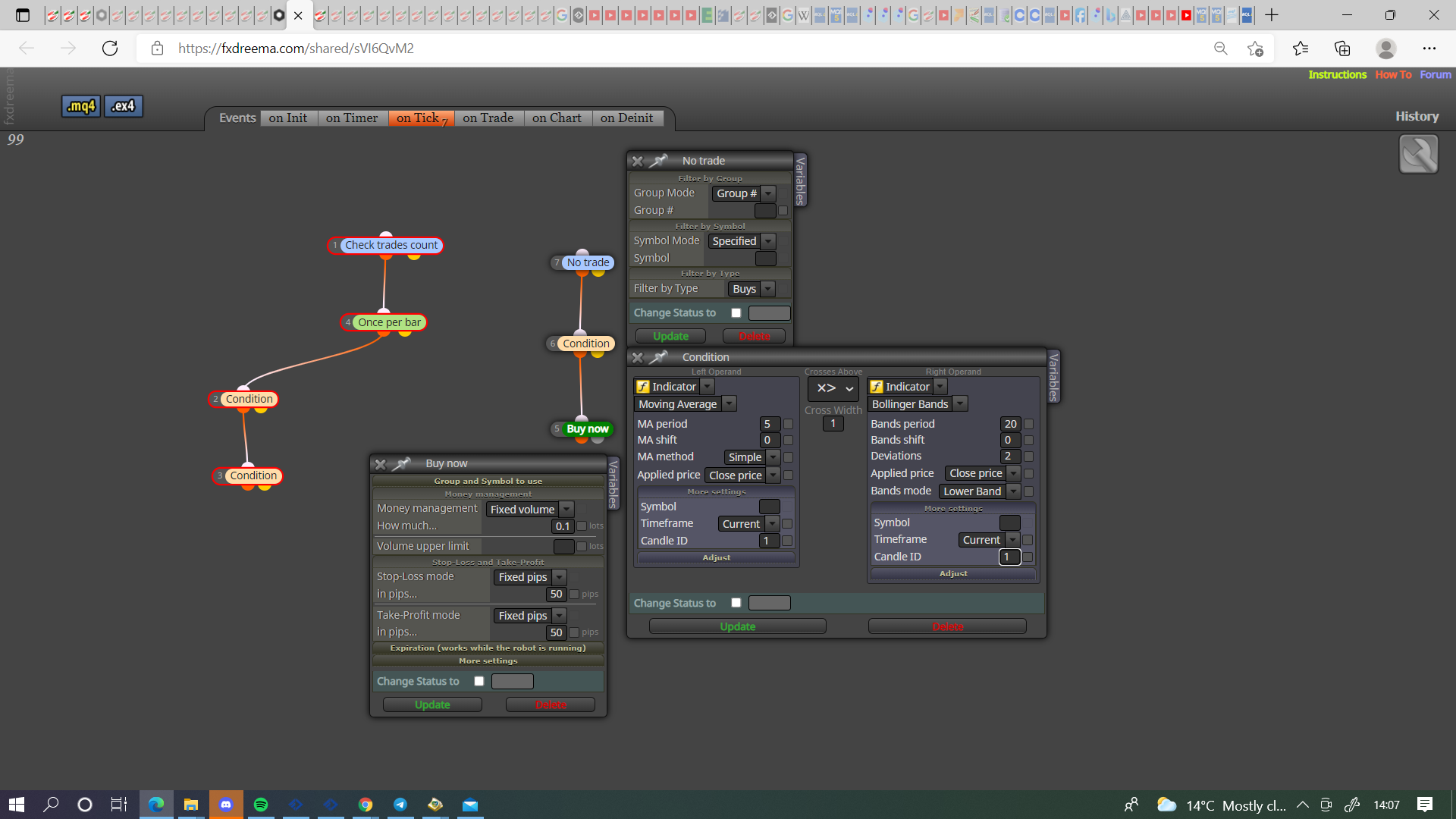Viewport: 1456px width, 819px height.
Task: Download the .ex4 compiled file
Action: click(x=123, y=106)
